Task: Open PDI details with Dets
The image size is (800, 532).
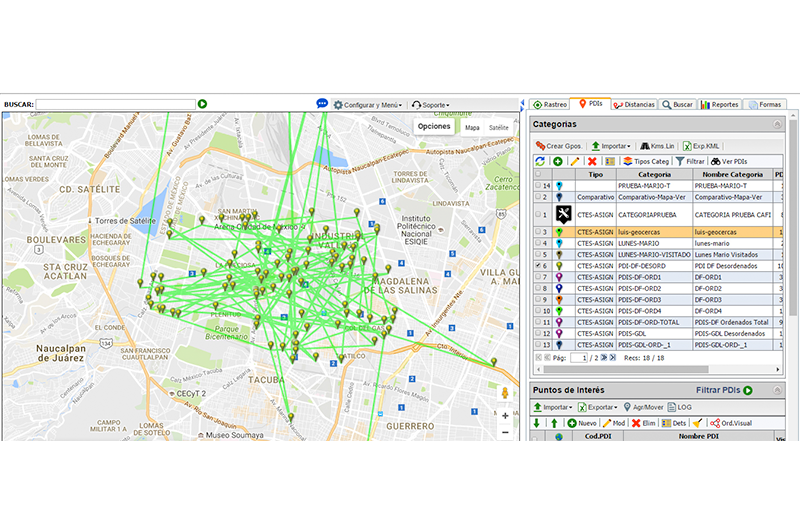Action: point(674,423)
